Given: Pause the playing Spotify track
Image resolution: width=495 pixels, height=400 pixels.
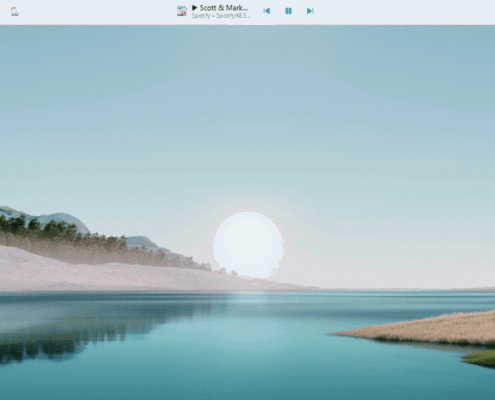Looking at the screenshot, I should [288, 11].
